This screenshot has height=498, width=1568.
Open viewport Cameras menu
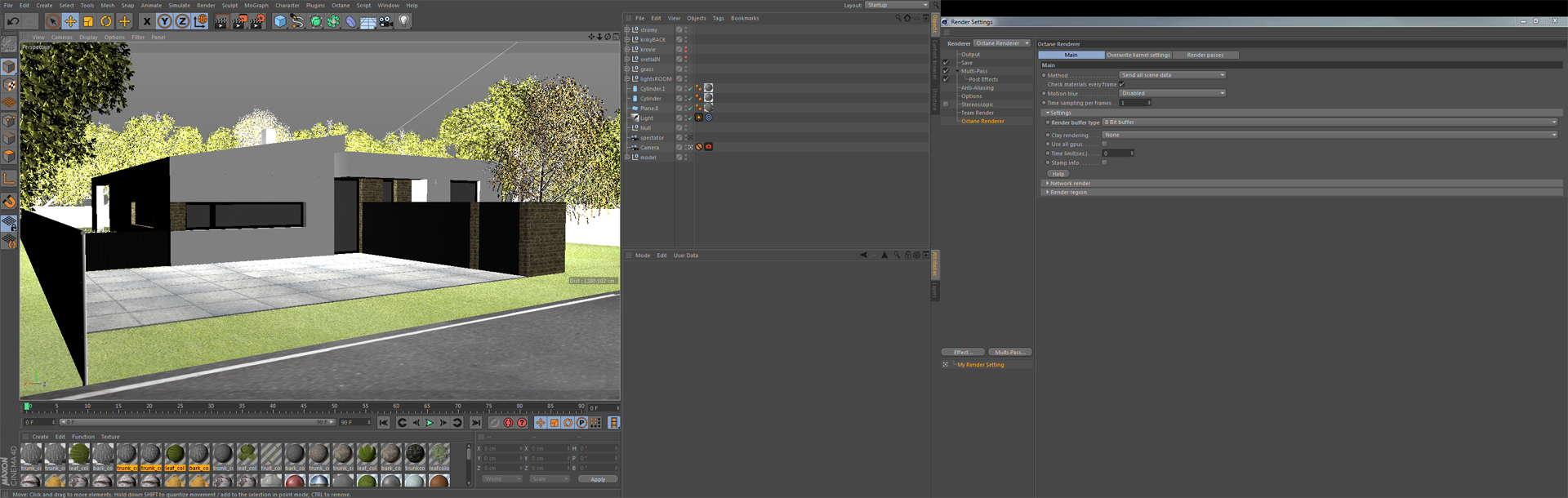click(x=62, y=38)
